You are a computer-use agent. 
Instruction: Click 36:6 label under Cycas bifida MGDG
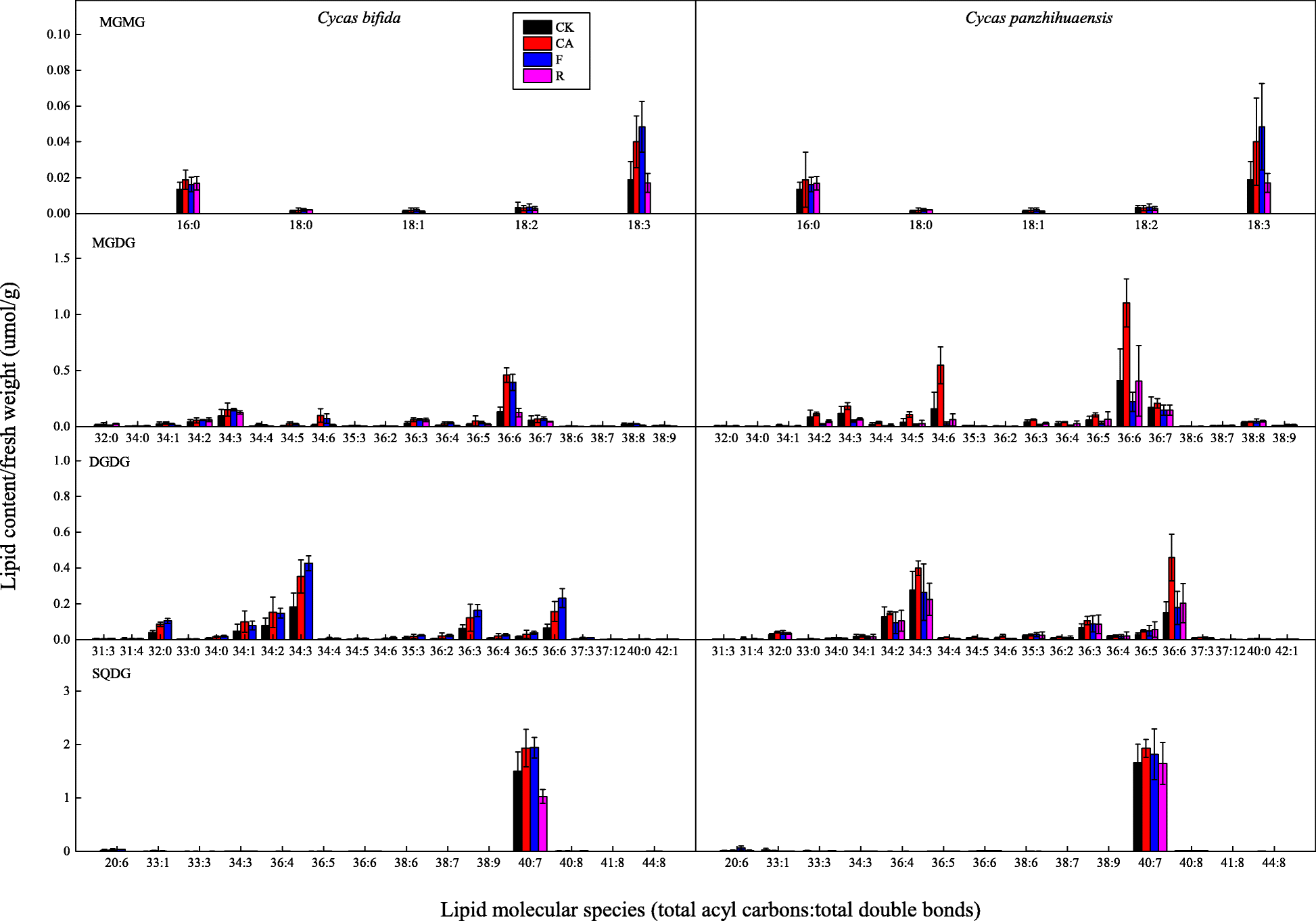tap(509, 438)
